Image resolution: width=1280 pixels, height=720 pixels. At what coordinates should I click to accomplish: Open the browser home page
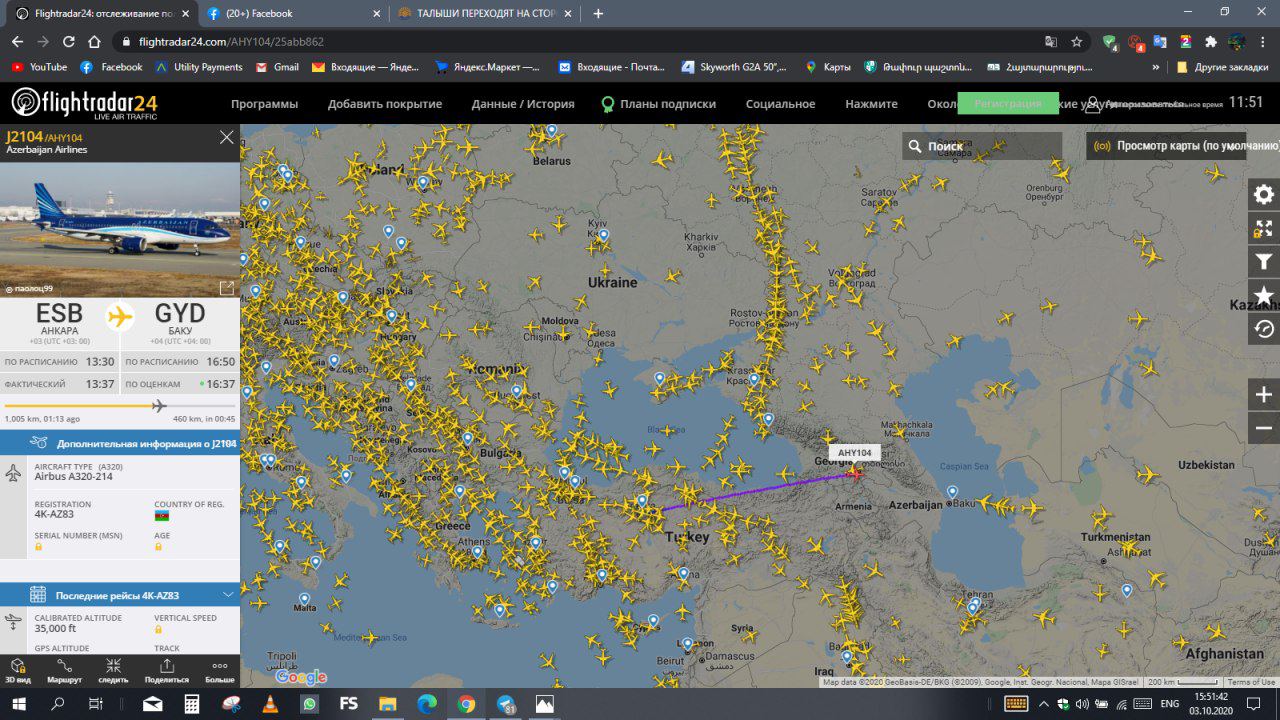[94, 42]
